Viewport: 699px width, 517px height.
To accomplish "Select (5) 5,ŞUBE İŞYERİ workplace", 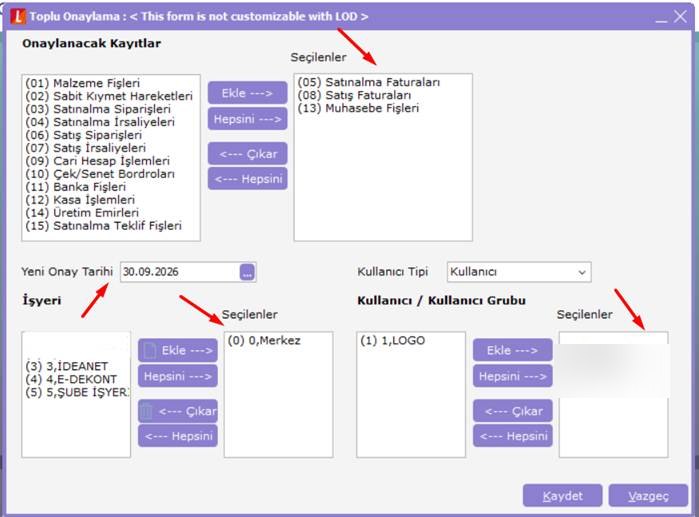I will pos(77,392).
